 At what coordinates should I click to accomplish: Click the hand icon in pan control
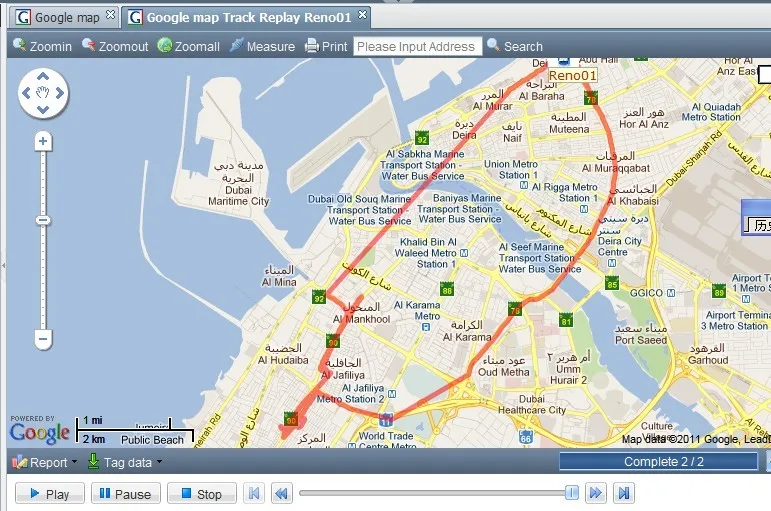[x=43, y=93]
